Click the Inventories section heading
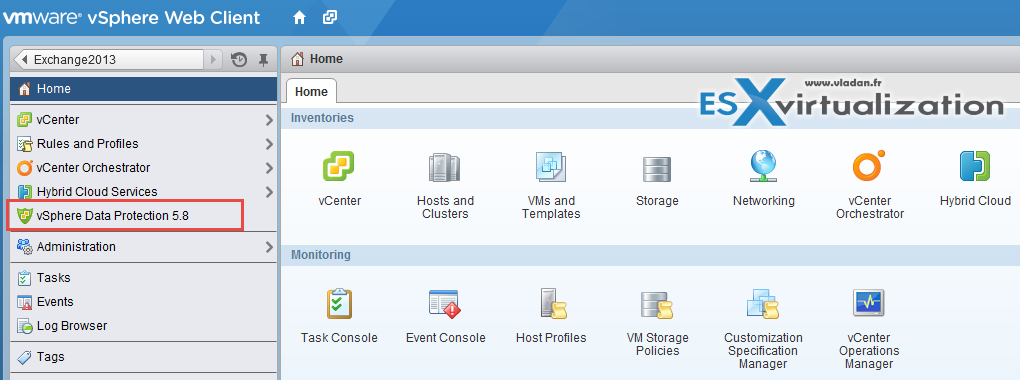 [323, 118]
